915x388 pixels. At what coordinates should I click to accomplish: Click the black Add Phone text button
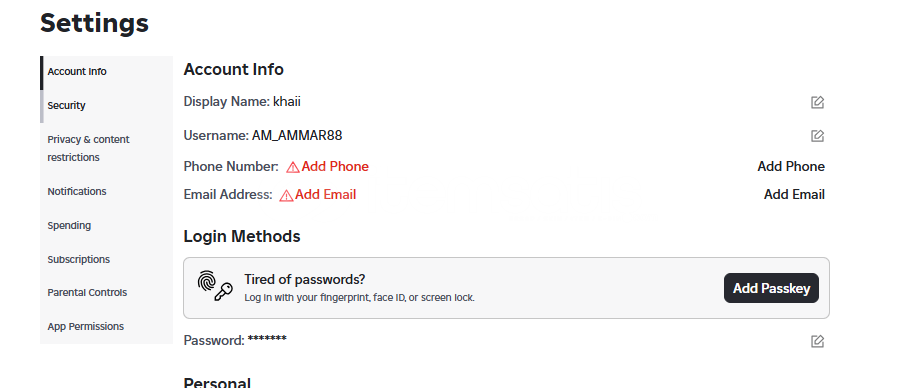tap(791, 167)
